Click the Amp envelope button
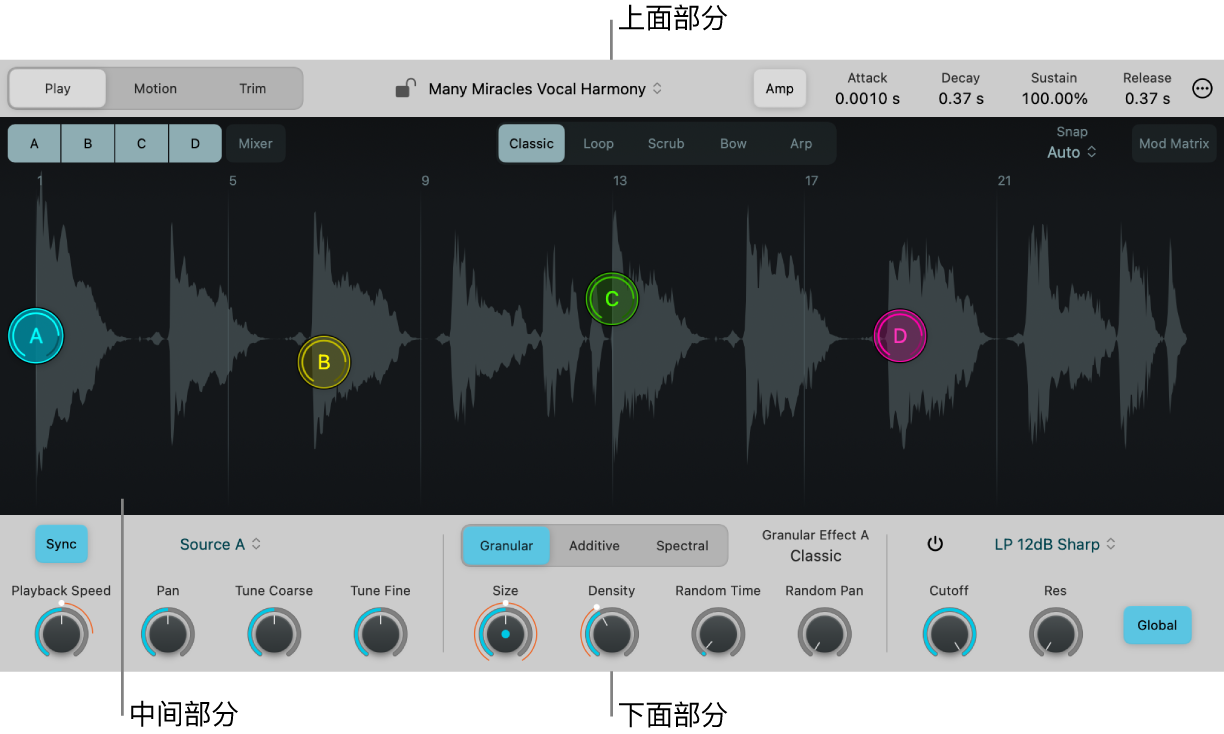Screen dimensions: 1224x734 pos(779,88)
